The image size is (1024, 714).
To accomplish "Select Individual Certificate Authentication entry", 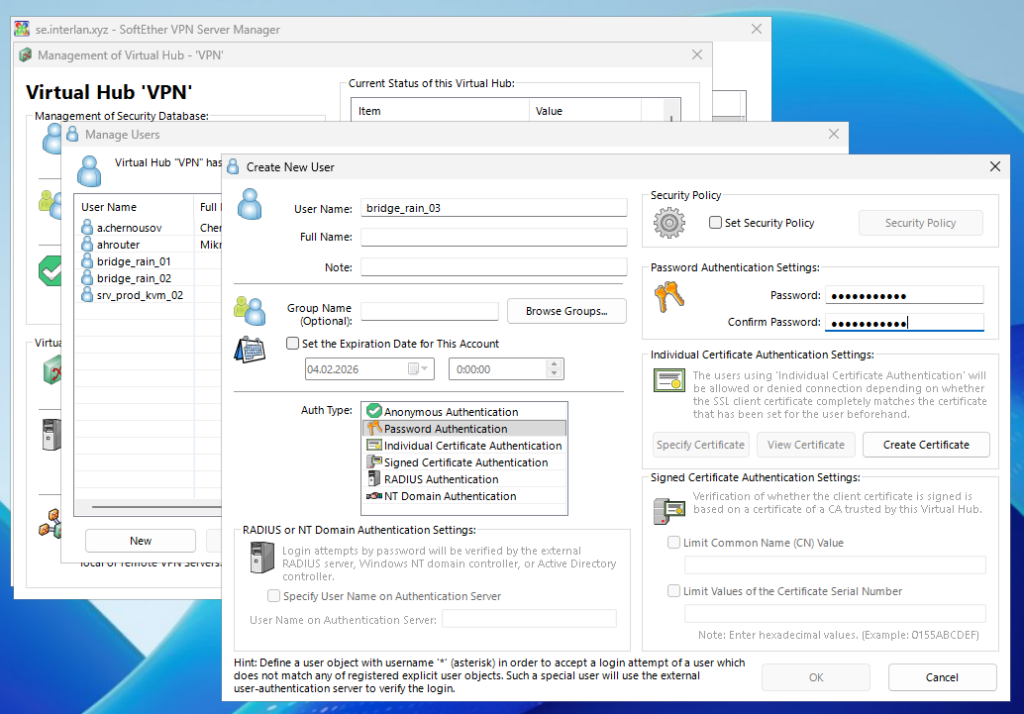I will [x=472, y=446].
